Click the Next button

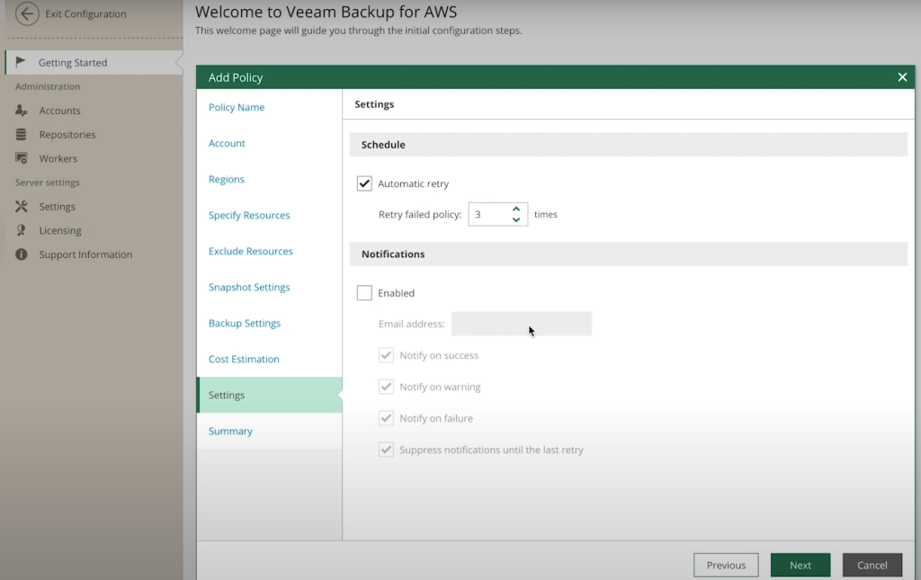coord(800,565)
